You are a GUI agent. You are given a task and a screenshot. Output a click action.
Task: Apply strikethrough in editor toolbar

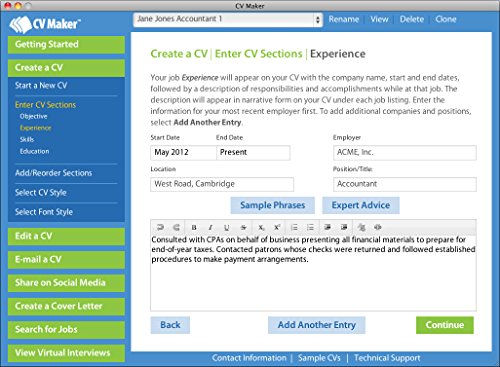[x=244, y=228]
